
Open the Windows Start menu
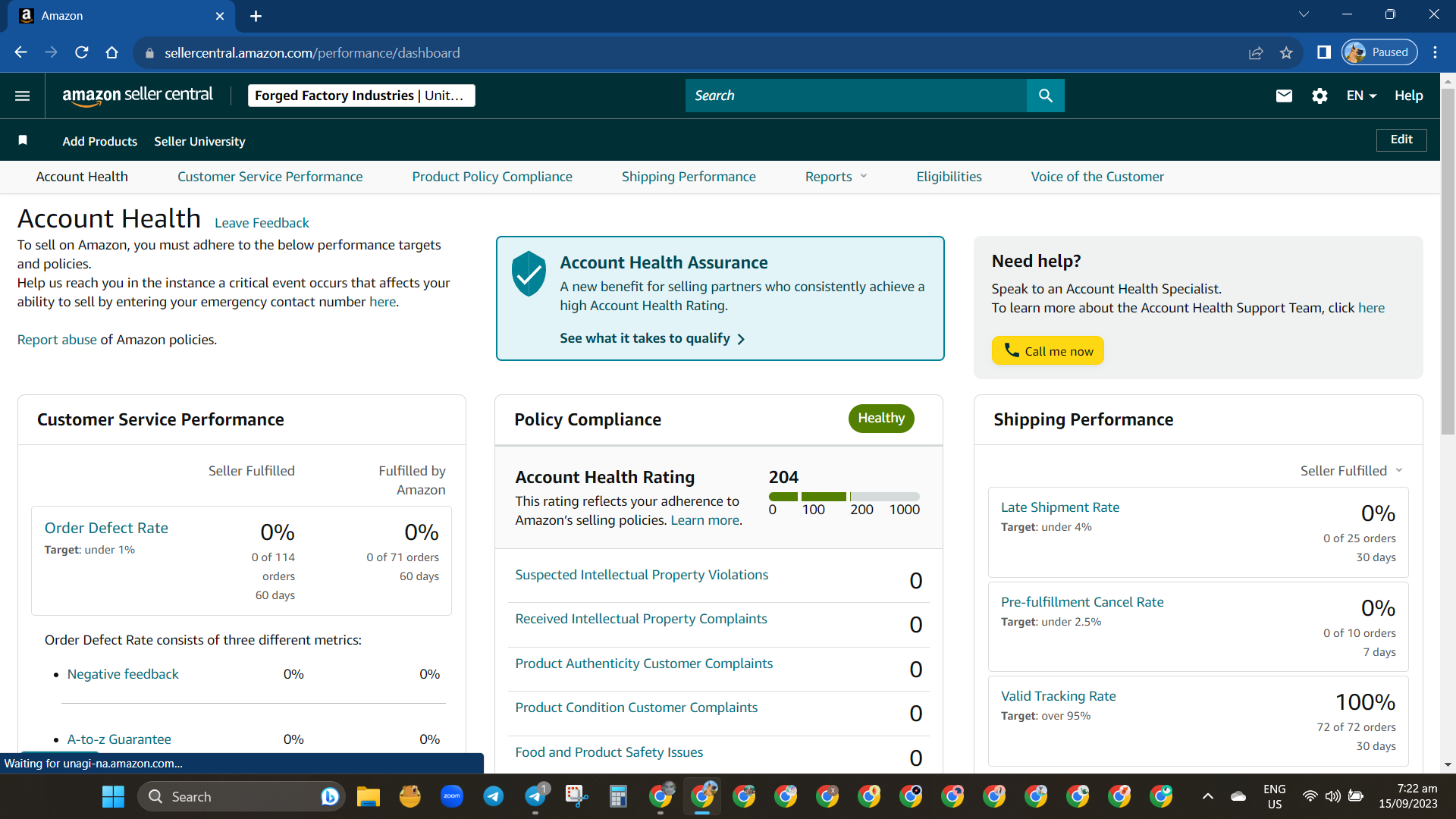pos(113,796)
